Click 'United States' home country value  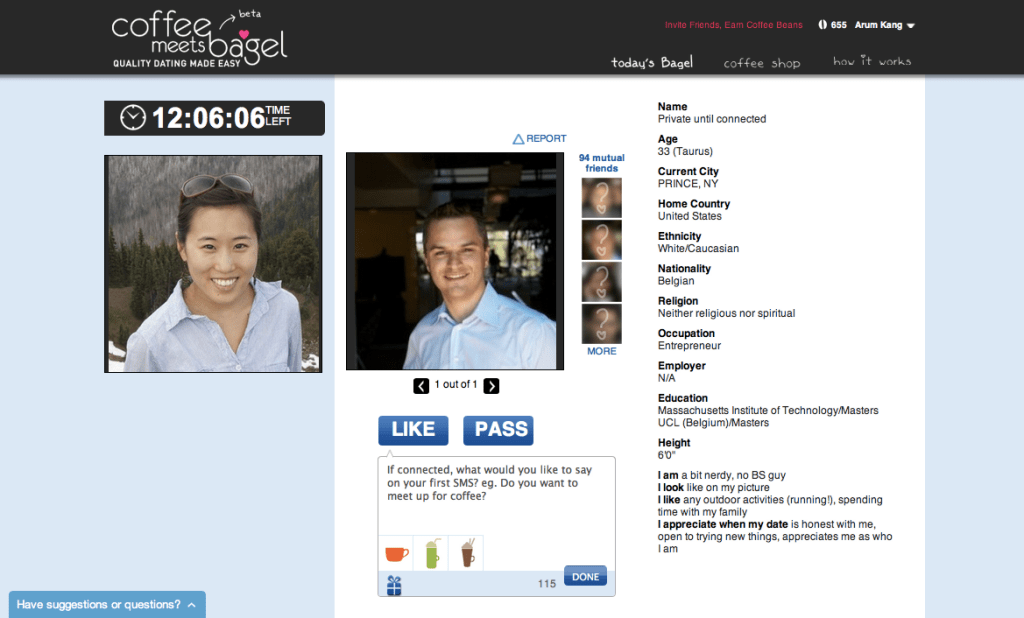click(690, 216)
